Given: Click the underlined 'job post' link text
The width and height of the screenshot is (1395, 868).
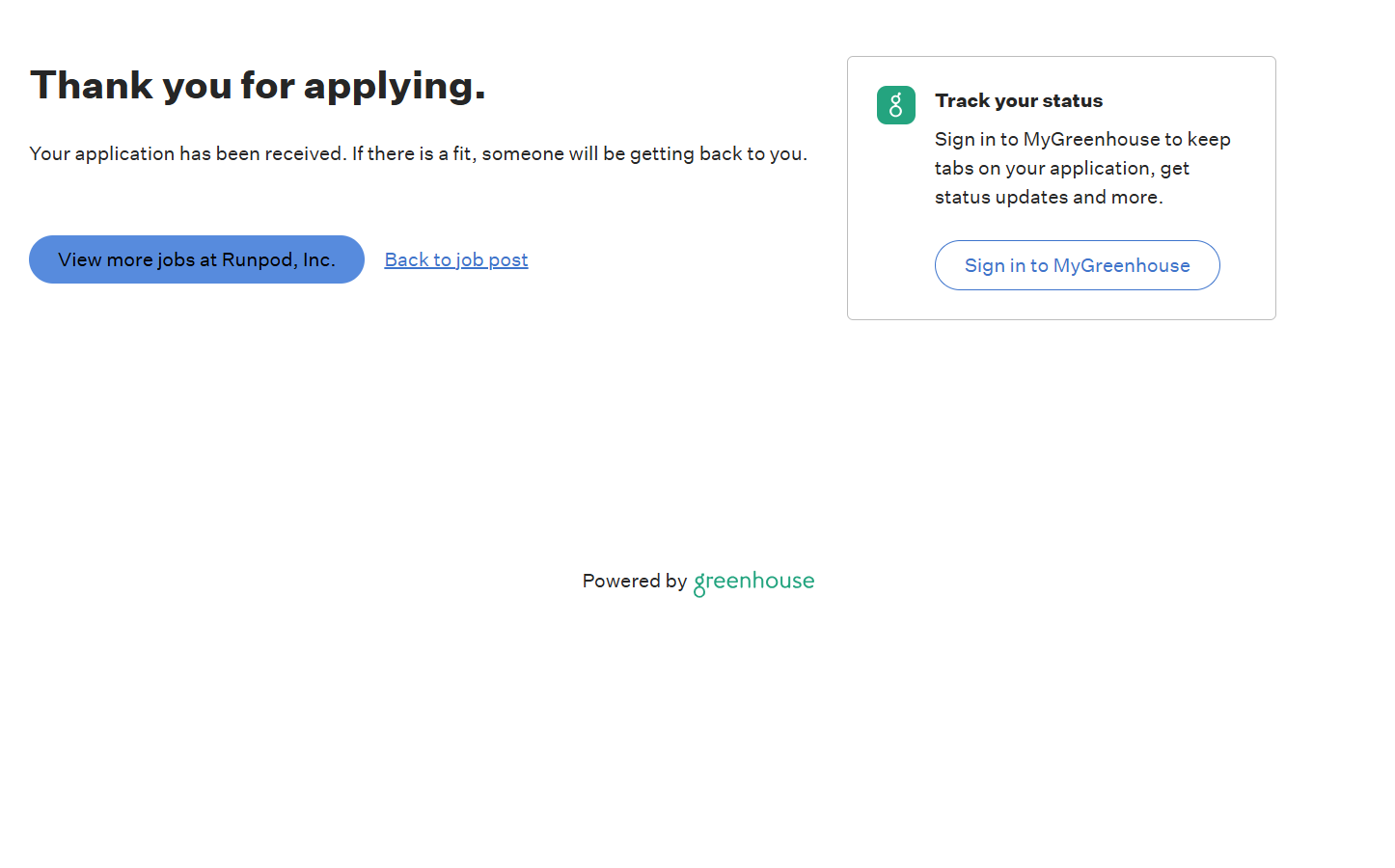Looking at the screenshot, I should (x=492, y=259).
